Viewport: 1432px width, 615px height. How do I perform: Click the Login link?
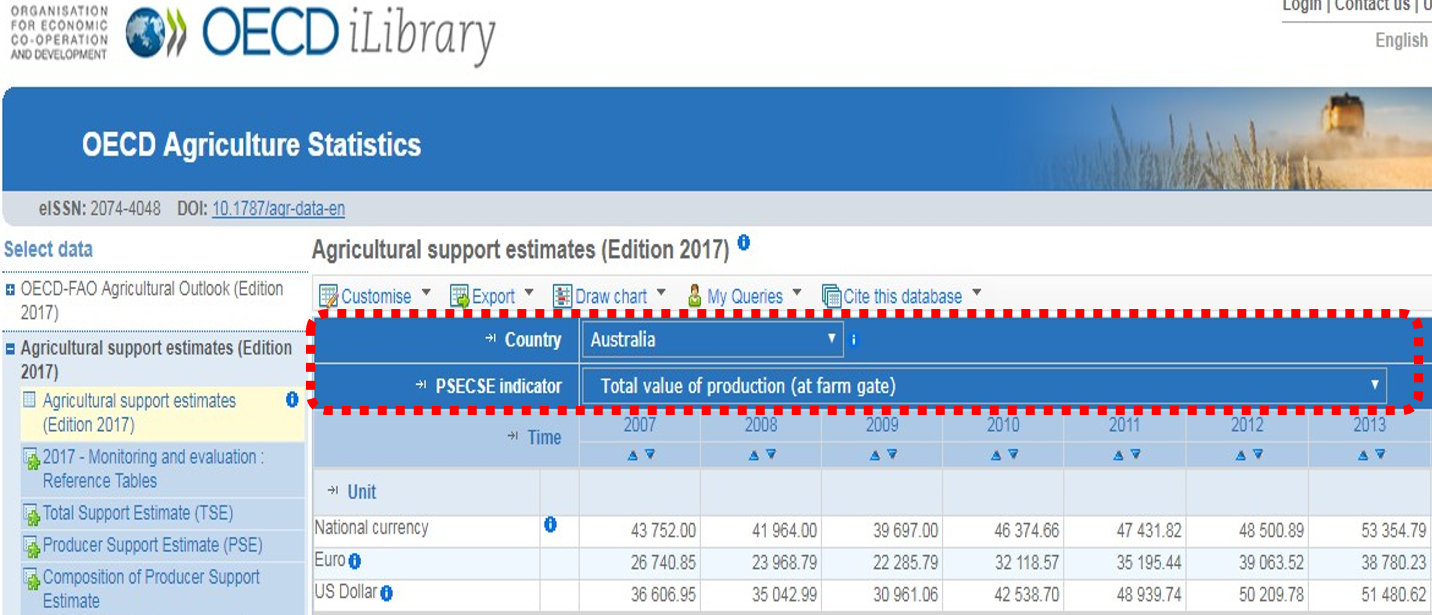[x=1302, y=6]
